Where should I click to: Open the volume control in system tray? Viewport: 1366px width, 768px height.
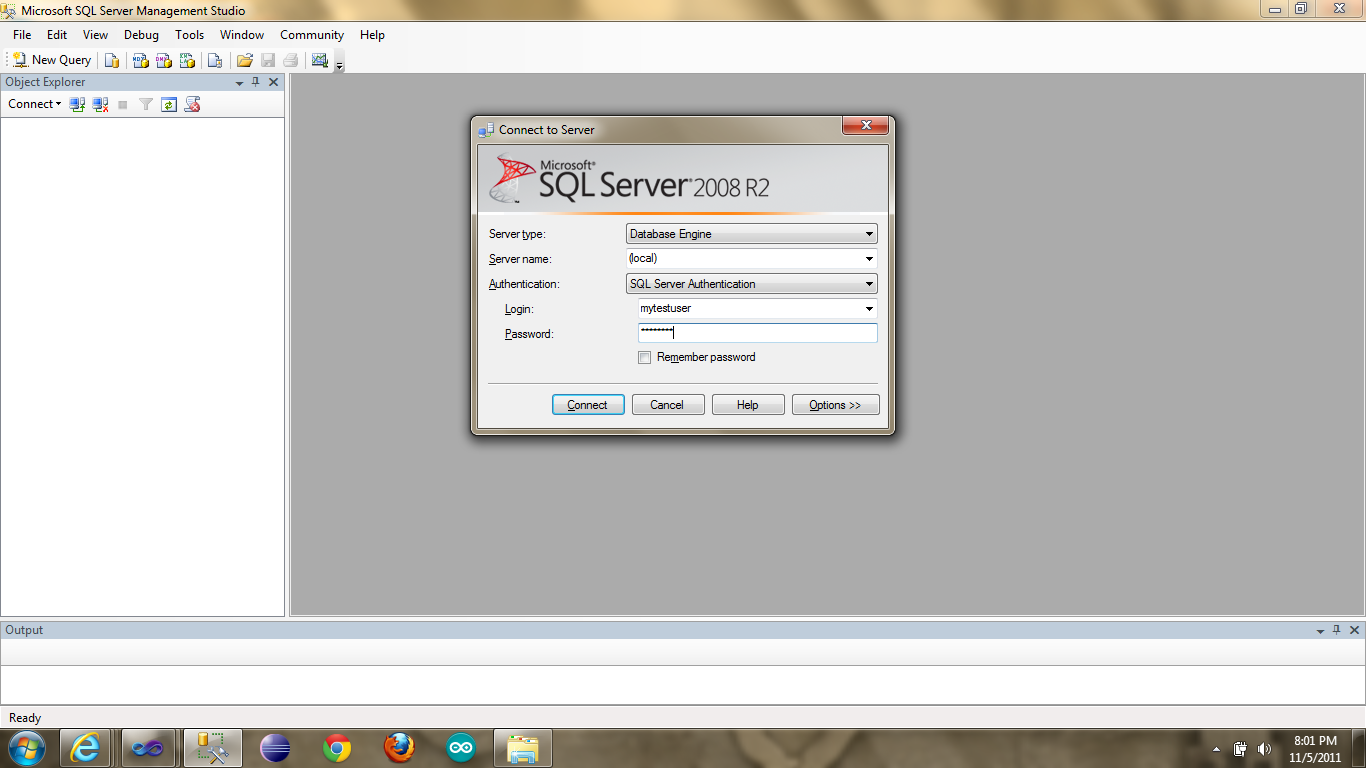[1264, 748]
